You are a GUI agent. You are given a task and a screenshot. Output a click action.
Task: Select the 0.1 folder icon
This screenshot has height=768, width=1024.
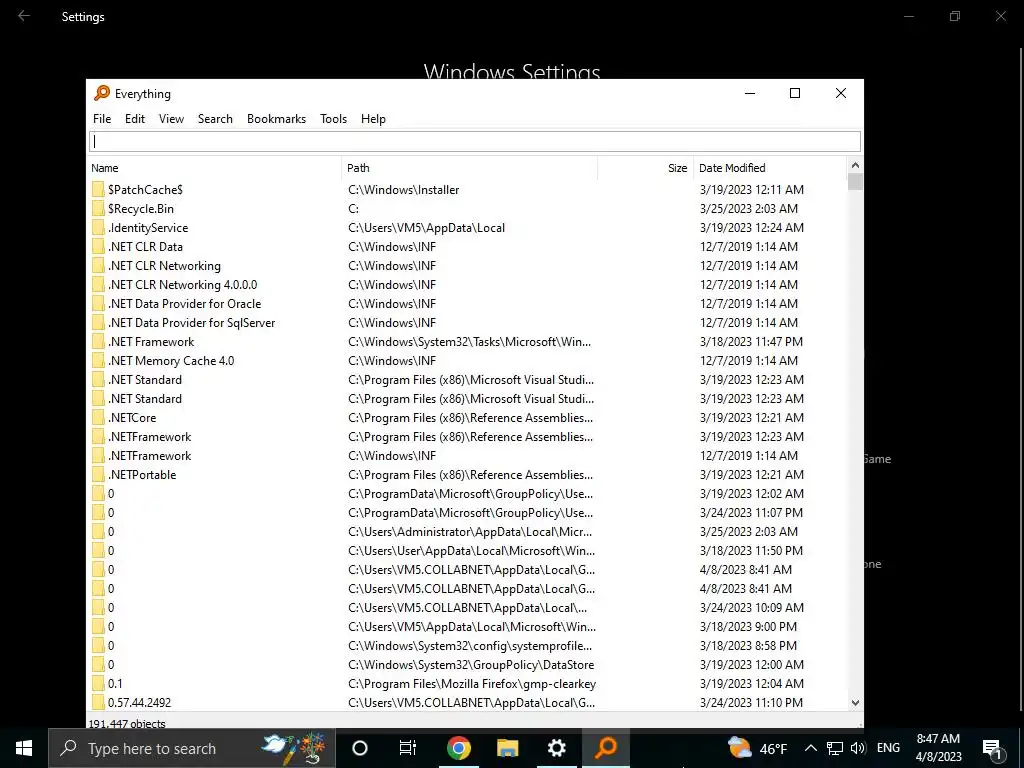point(98,684)
